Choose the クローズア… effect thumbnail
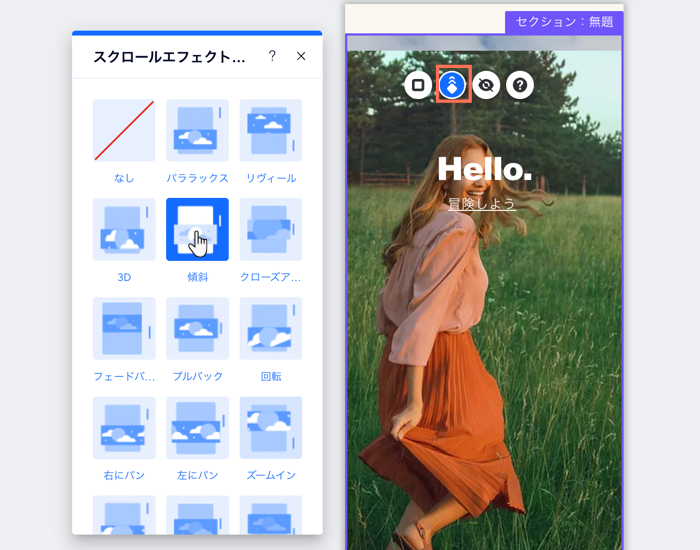The image size is (700, 550). coord(271,229)
